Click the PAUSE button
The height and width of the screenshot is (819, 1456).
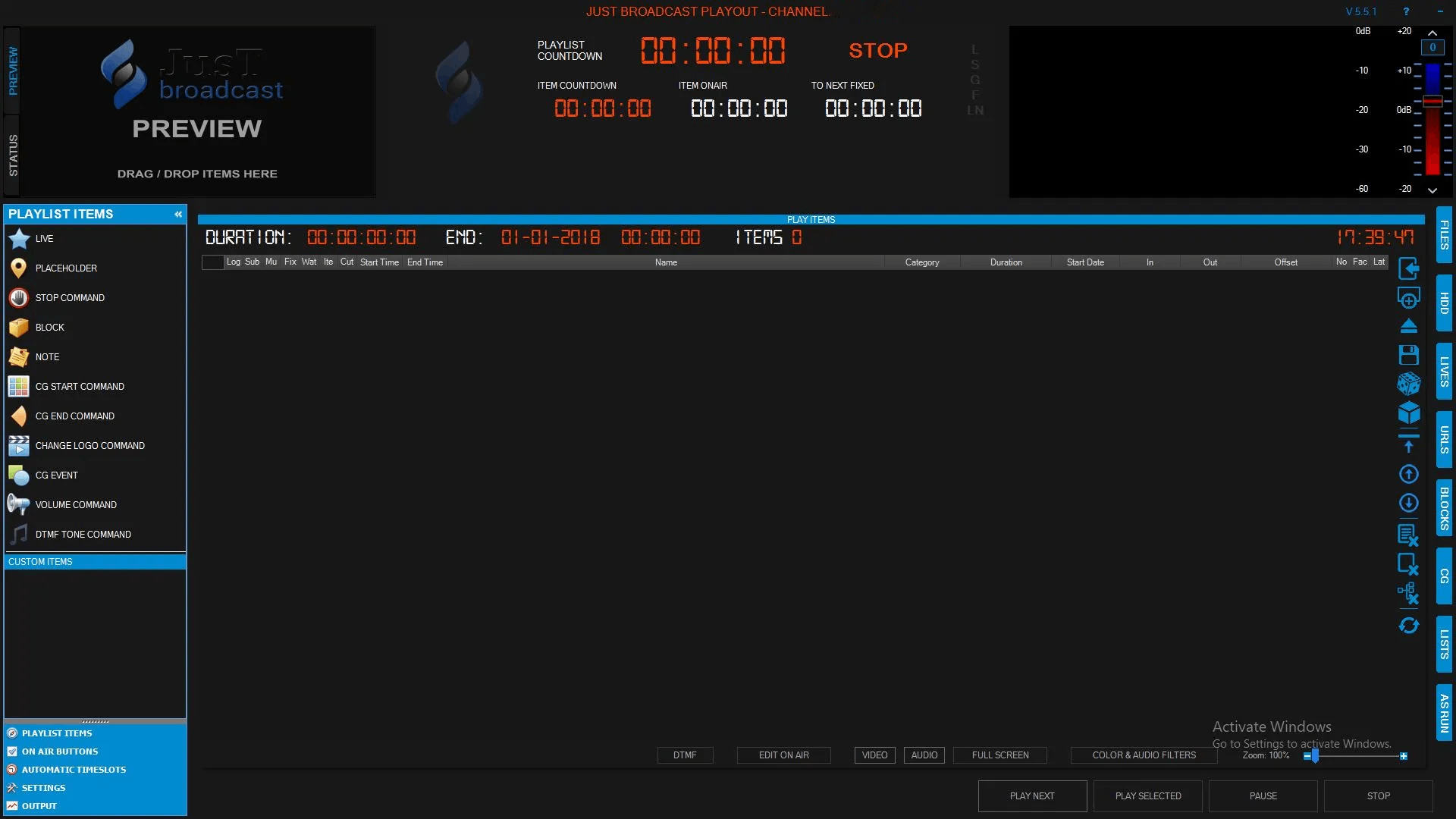1263,796
